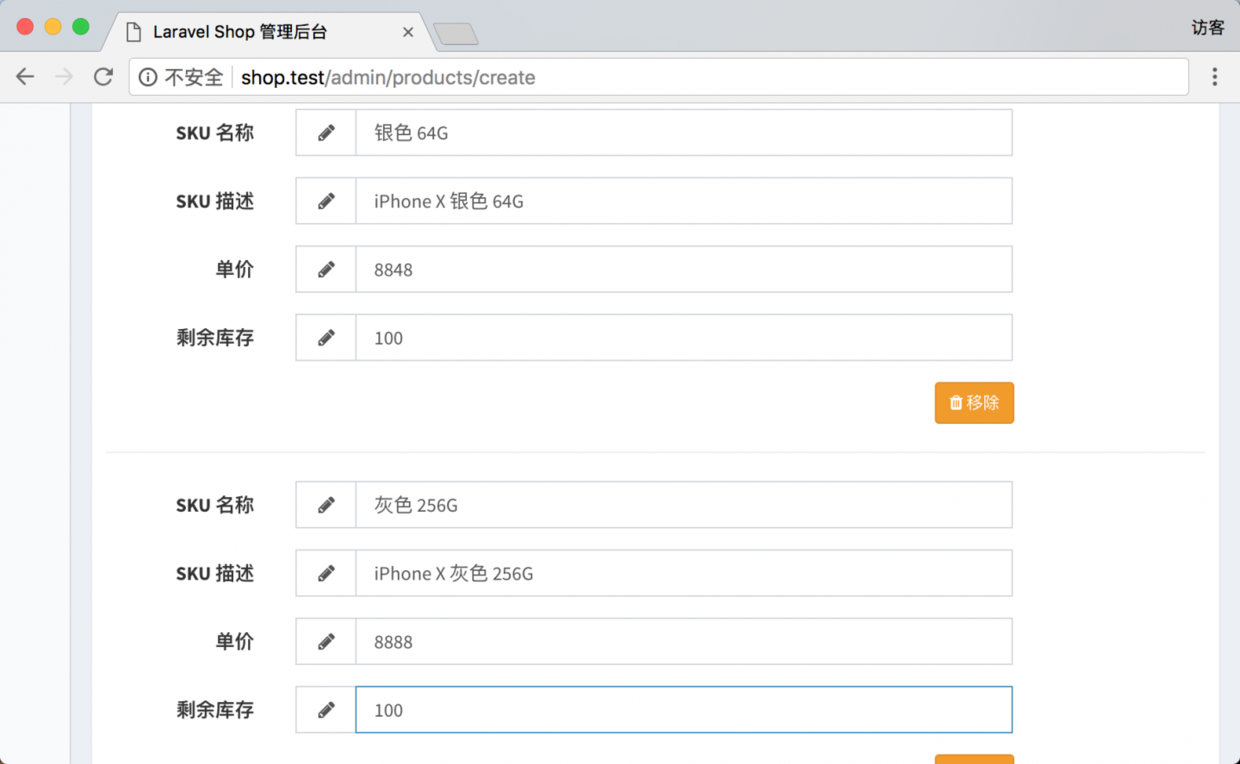
Task: Click the 不安全 site info icon
Action: 148,77
